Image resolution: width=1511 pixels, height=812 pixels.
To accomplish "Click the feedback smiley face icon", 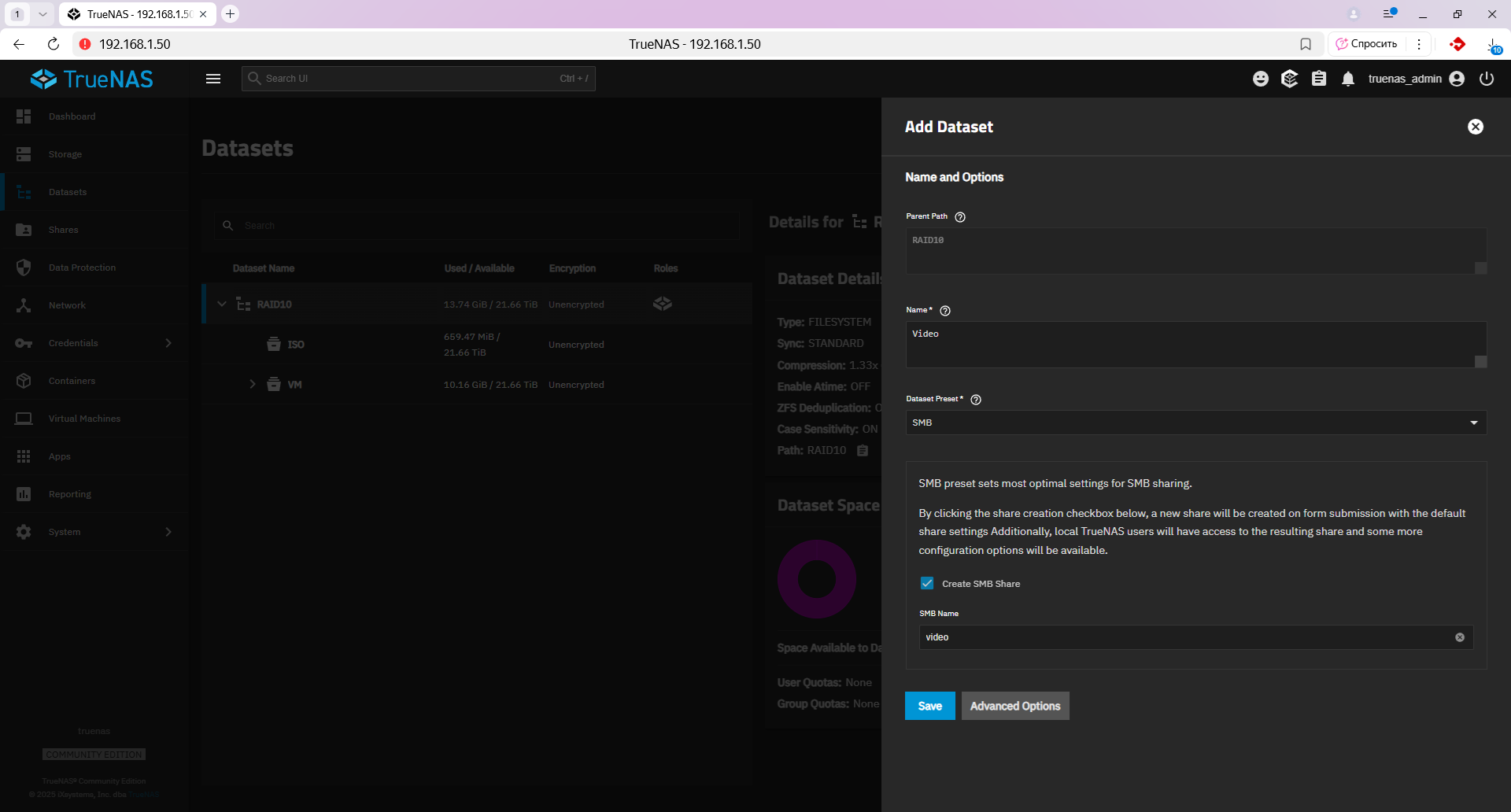I will (1261, 79).
